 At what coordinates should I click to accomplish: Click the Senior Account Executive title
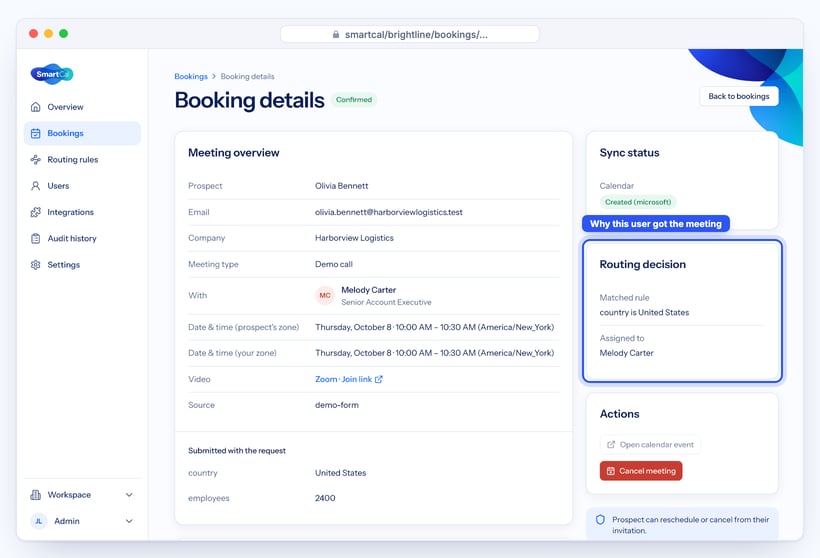[386, 302]
